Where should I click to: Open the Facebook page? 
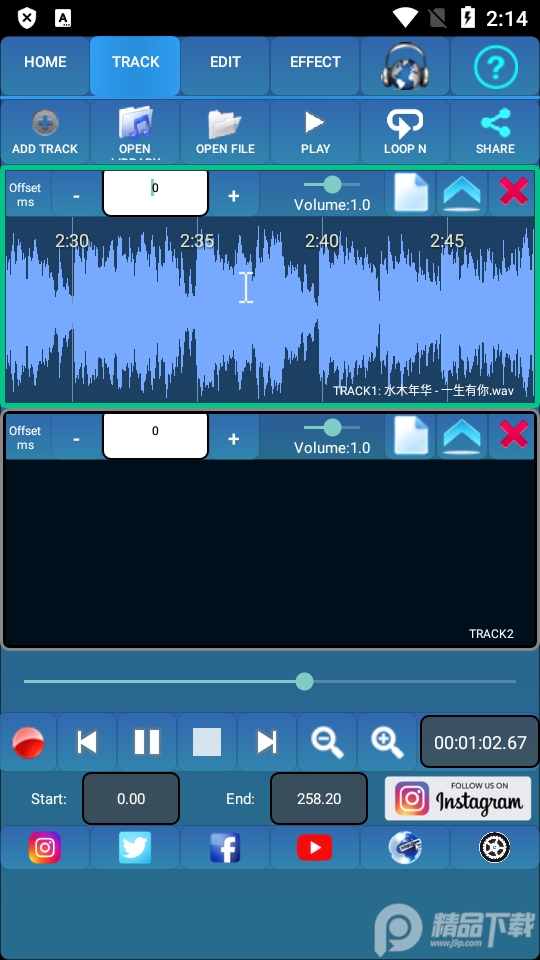tap(225, 847)
